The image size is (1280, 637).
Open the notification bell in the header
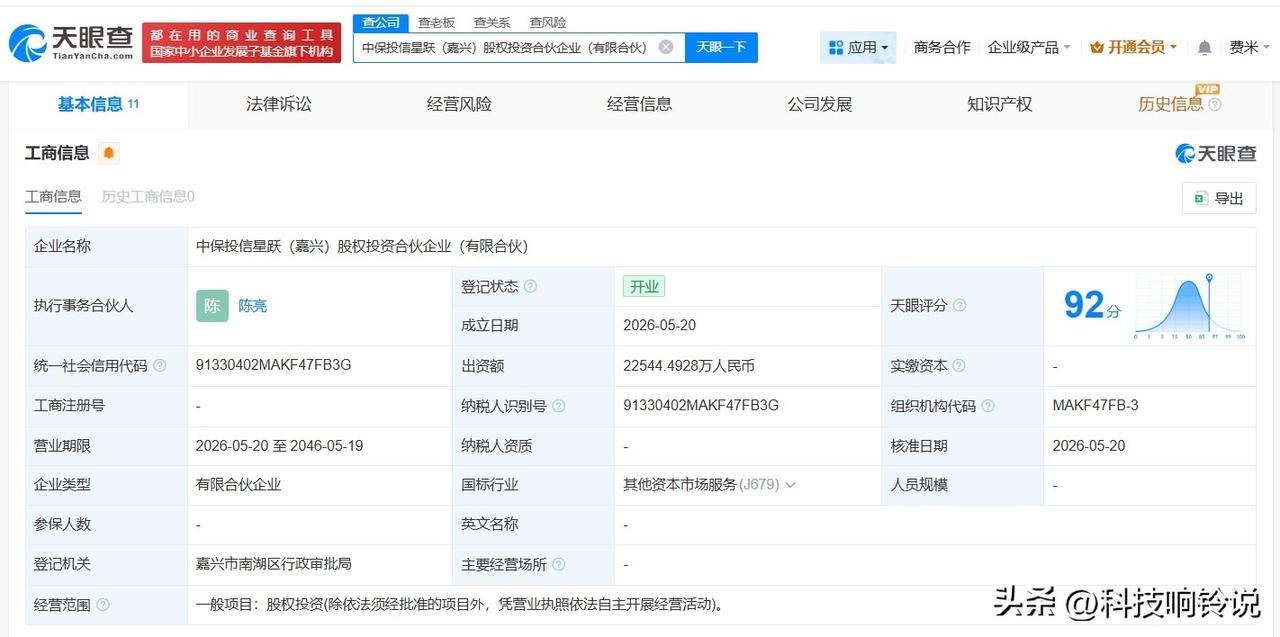pos(1204,47)
